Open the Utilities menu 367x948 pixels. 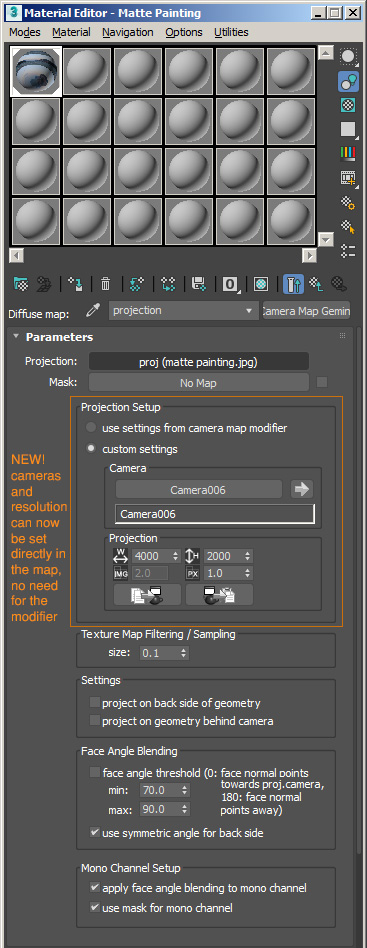click(x=231, y=32)
